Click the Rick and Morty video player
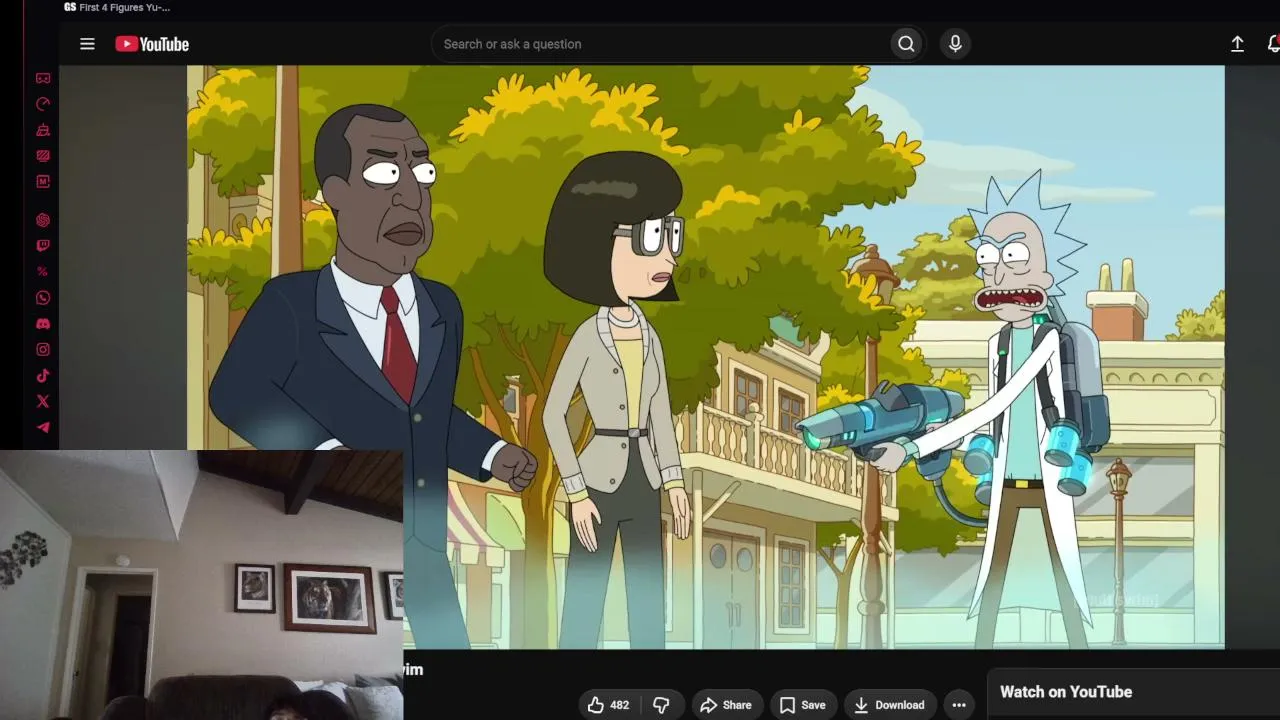The image size is (1280, 720). pyautogui.click(x=706, y=357)
